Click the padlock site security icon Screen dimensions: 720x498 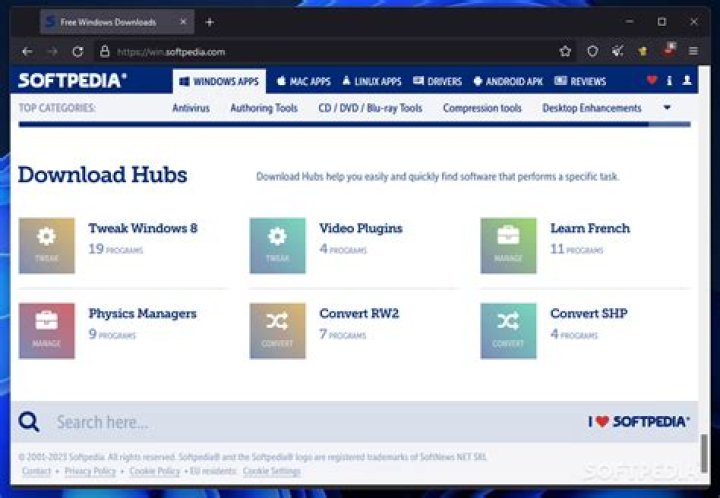pos(105,51)
